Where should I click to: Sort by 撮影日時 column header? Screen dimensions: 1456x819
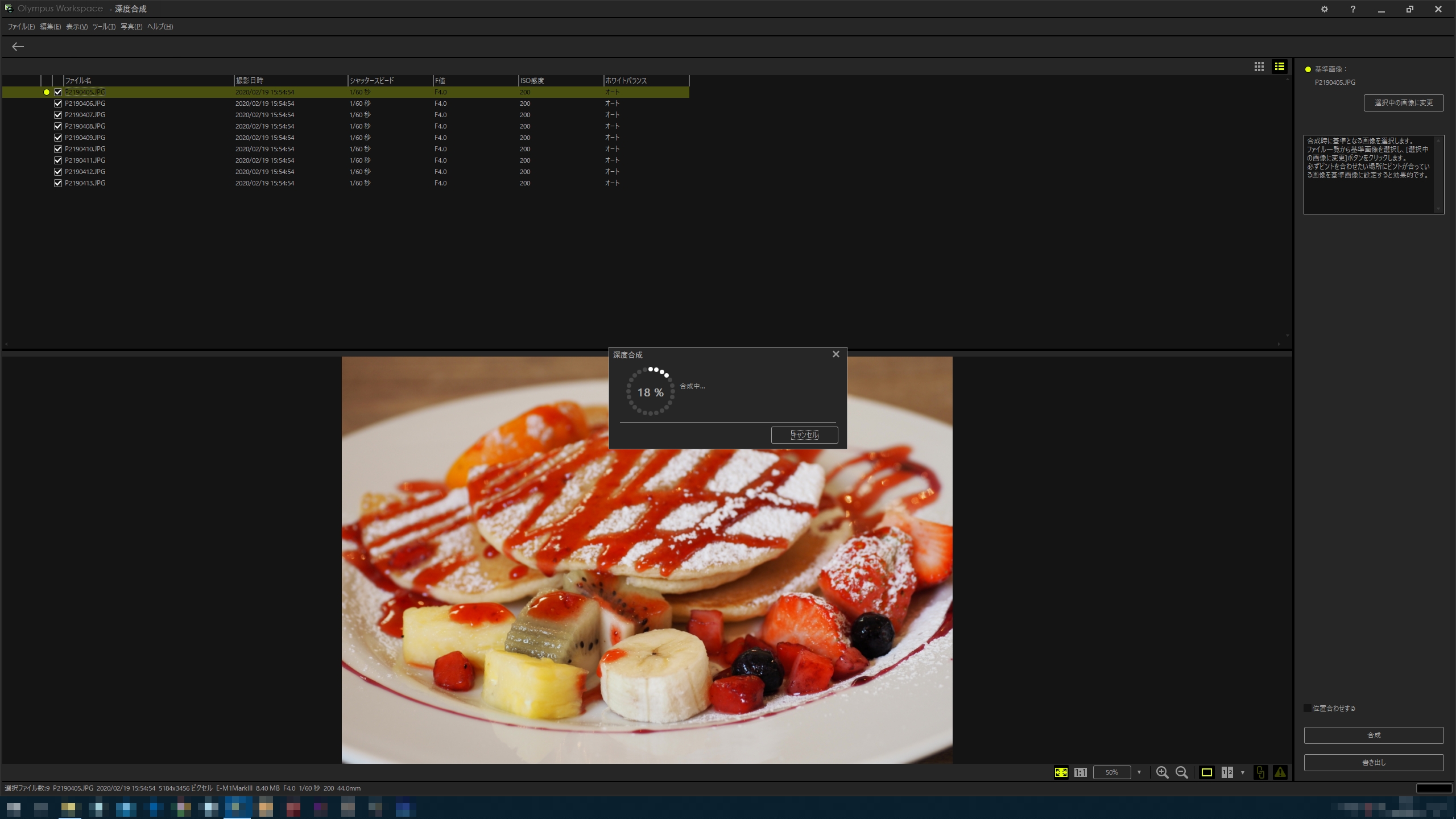(291, 81)
